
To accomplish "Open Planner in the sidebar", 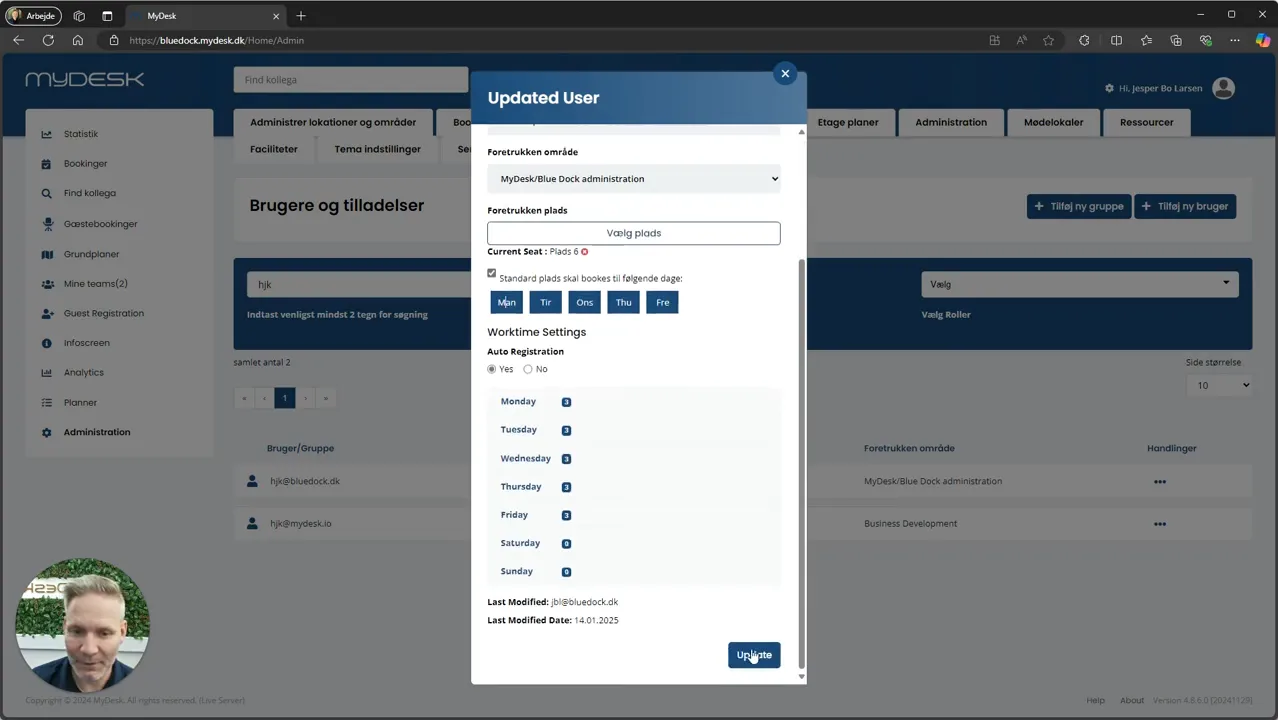I will click(80, 403).
